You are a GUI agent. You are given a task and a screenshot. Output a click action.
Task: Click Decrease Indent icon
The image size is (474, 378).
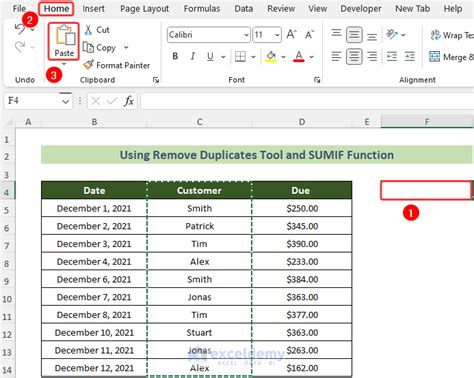[392, 57]
